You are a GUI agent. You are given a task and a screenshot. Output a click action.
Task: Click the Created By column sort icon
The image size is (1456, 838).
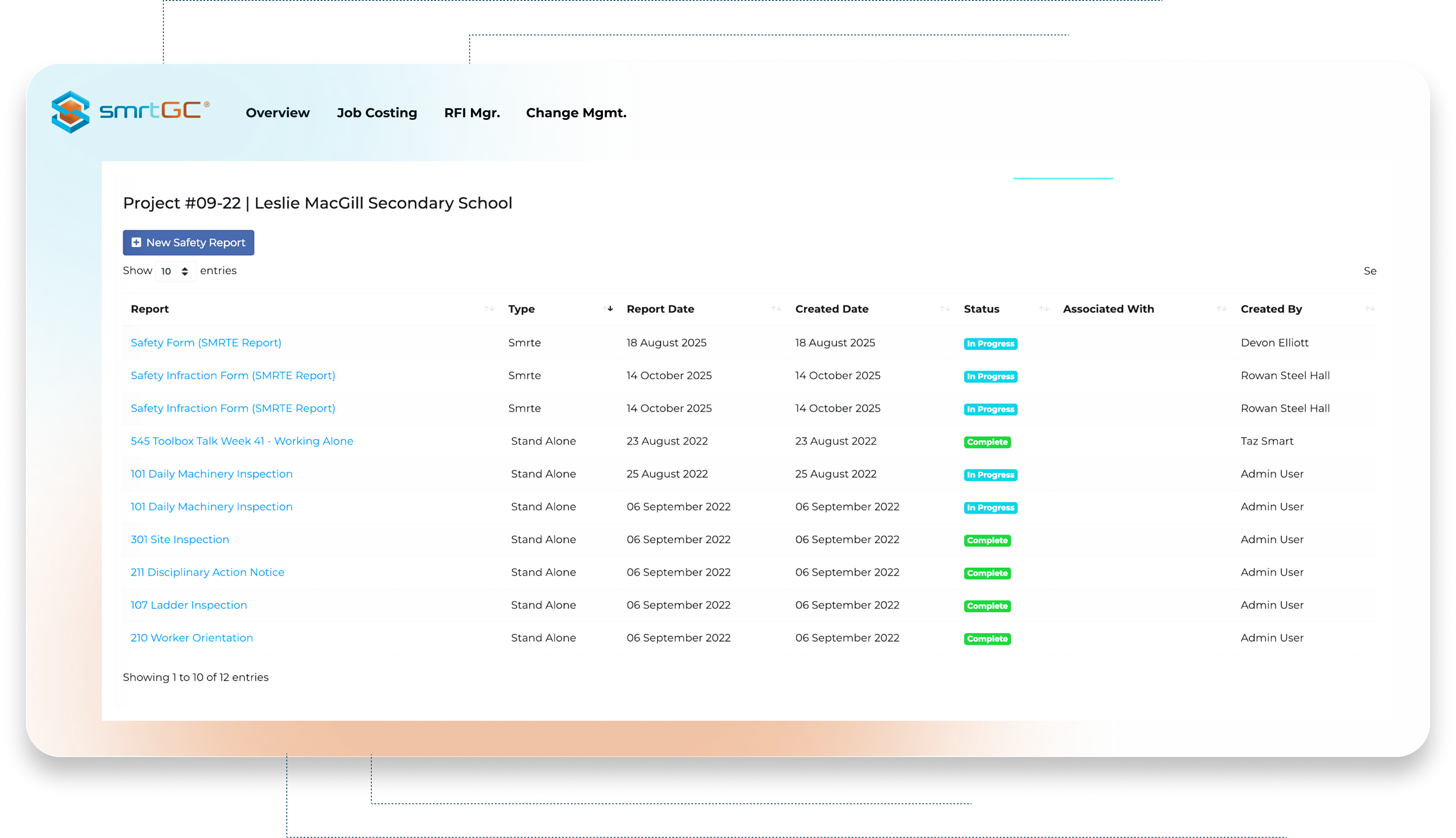point(1370,309)
